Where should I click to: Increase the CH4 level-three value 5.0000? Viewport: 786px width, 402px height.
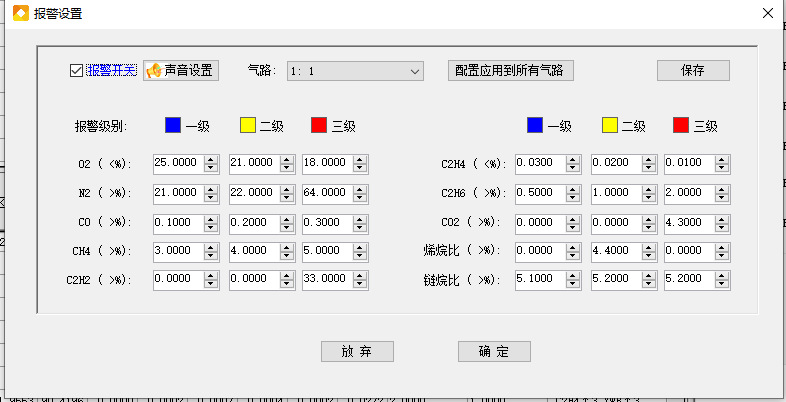tap(360, 248)
